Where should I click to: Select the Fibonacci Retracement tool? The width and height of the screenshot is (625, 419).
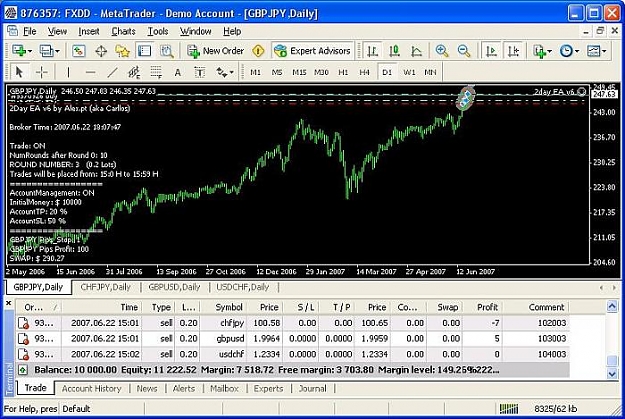(156, 72)
